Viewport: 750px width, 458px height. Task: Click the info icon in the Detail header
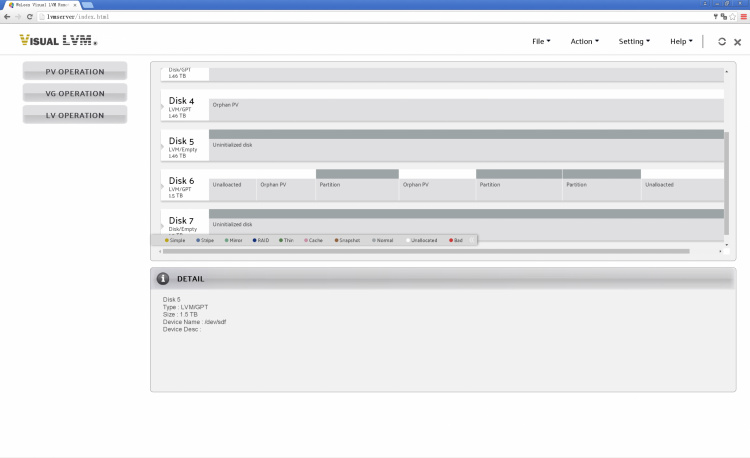coord(163,278)
